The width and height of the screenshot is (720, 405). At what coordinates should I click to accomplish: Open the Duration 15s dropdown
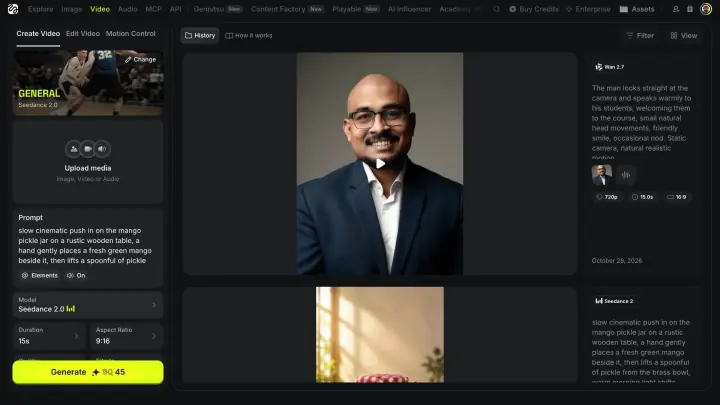pos(49,336)
